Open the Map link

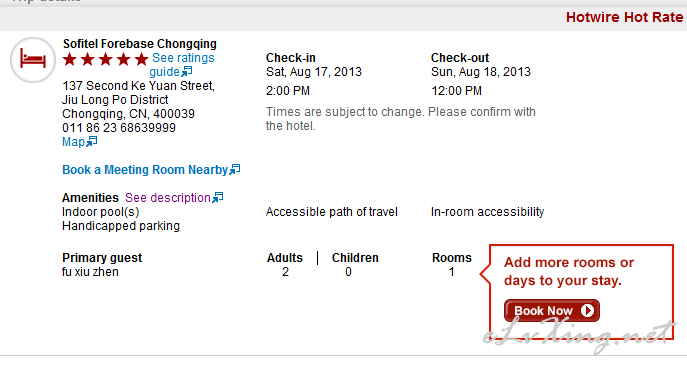pos(74,142)
